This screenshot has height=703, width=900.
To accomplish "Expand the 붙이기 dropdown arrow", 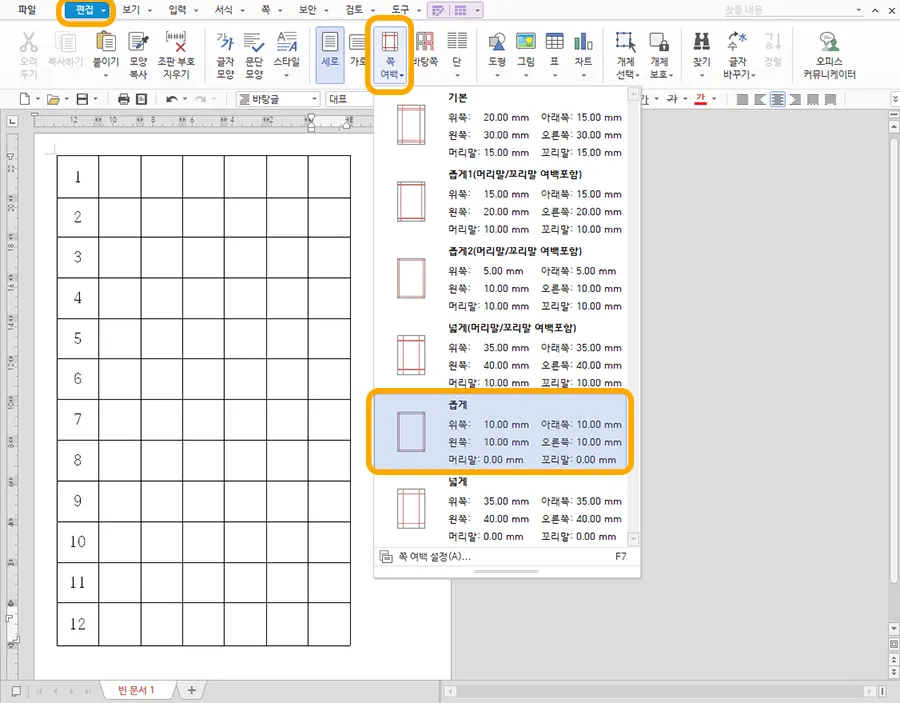I will pyautogui.click(x=106, y=75).
